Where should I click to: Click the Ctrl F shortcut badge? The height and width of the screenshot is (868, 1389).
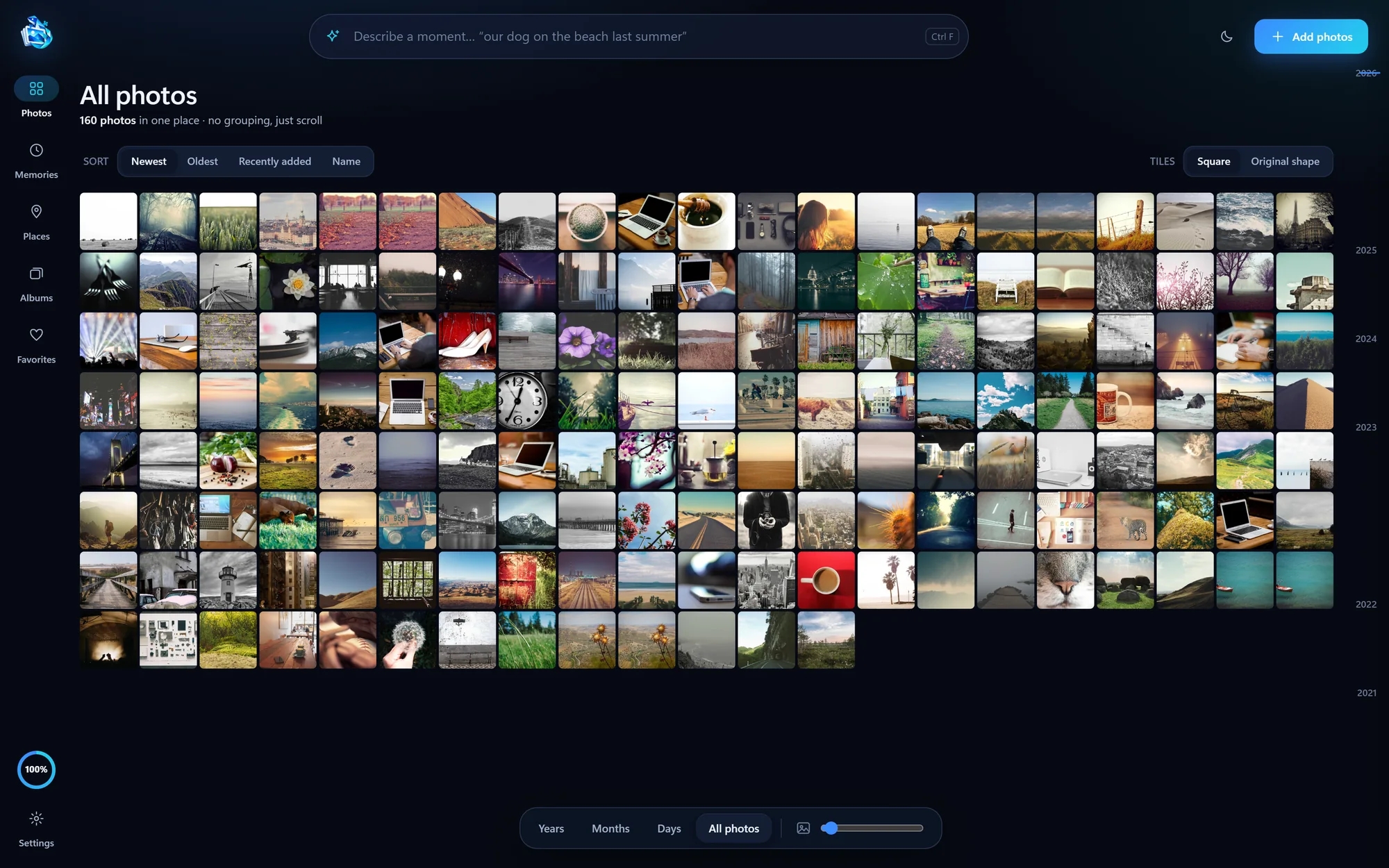pyautogui.click(x=942, y=37)
